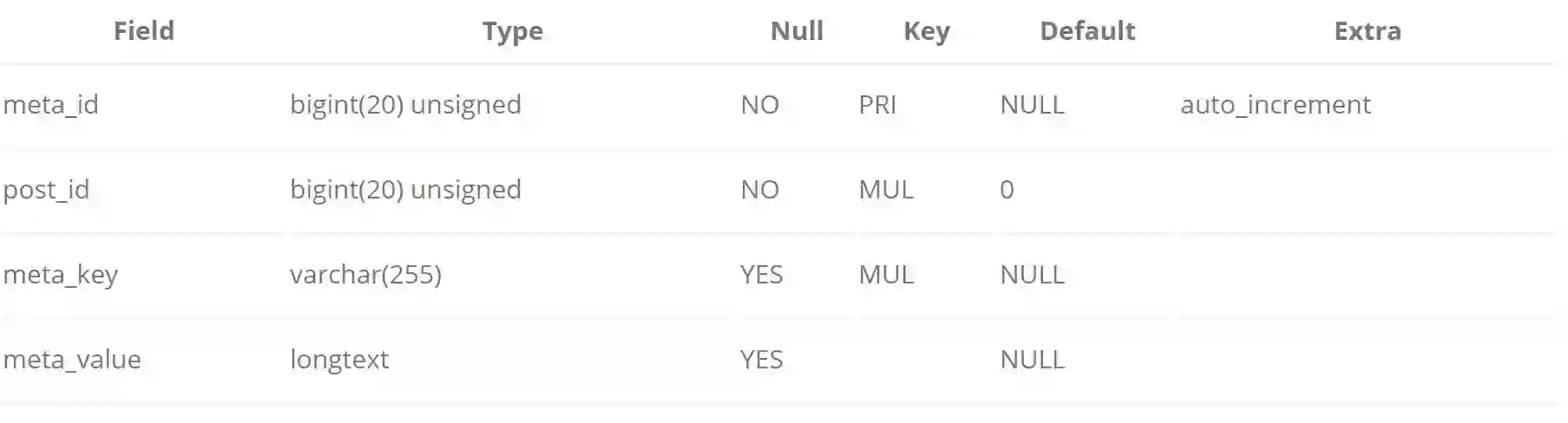The height and width of the screenshot is (423, 1568).
Task: Click the NULL default cell for meta_id
Action: (x=1032, y=105)
